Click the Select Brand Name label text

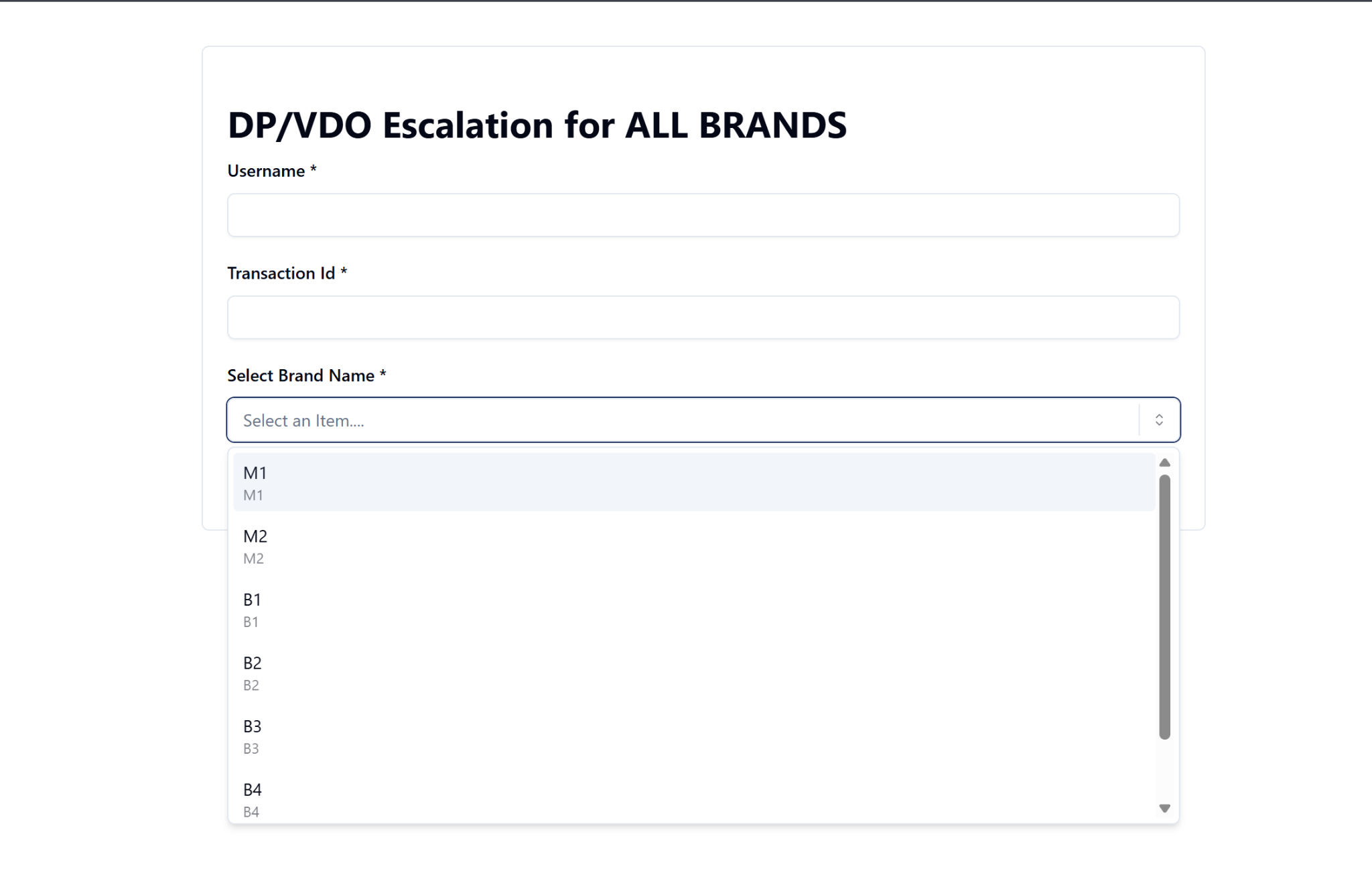click(300, 376)
